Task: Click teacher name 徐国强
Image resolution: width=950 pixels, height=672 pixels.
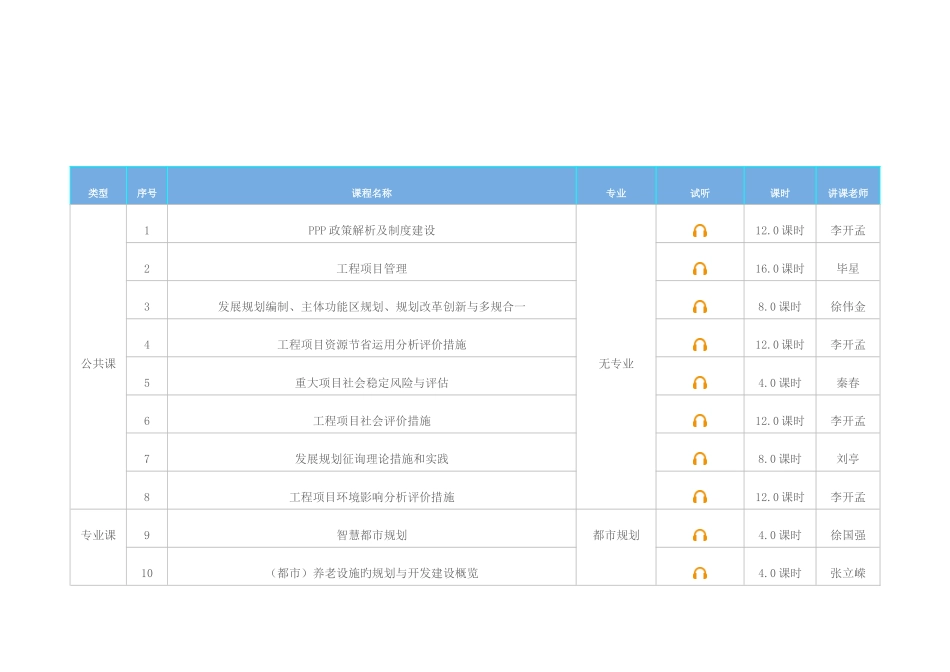Action: (x=848, y=535)
